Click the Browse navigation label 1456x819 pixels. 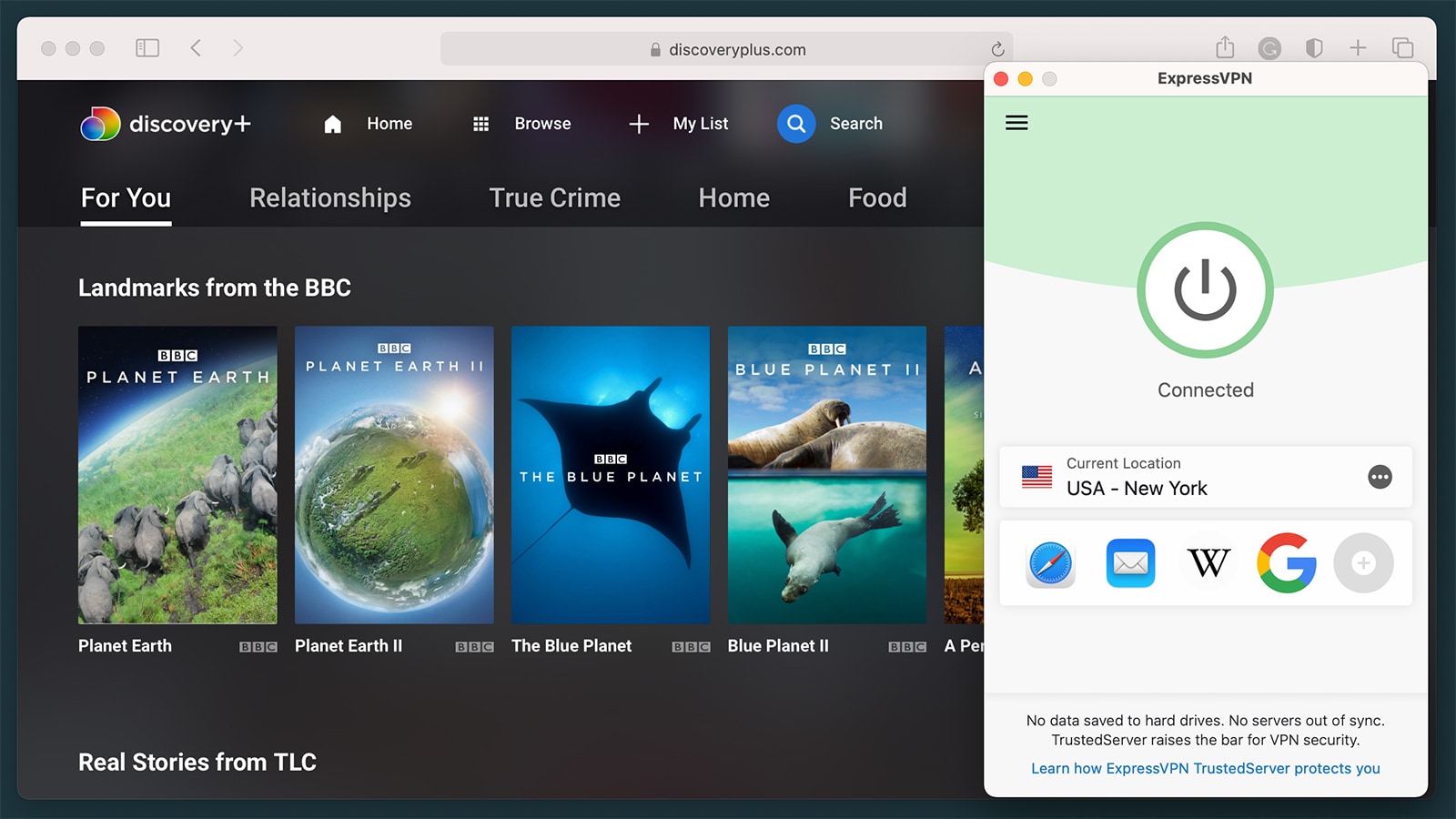[543, 124]
